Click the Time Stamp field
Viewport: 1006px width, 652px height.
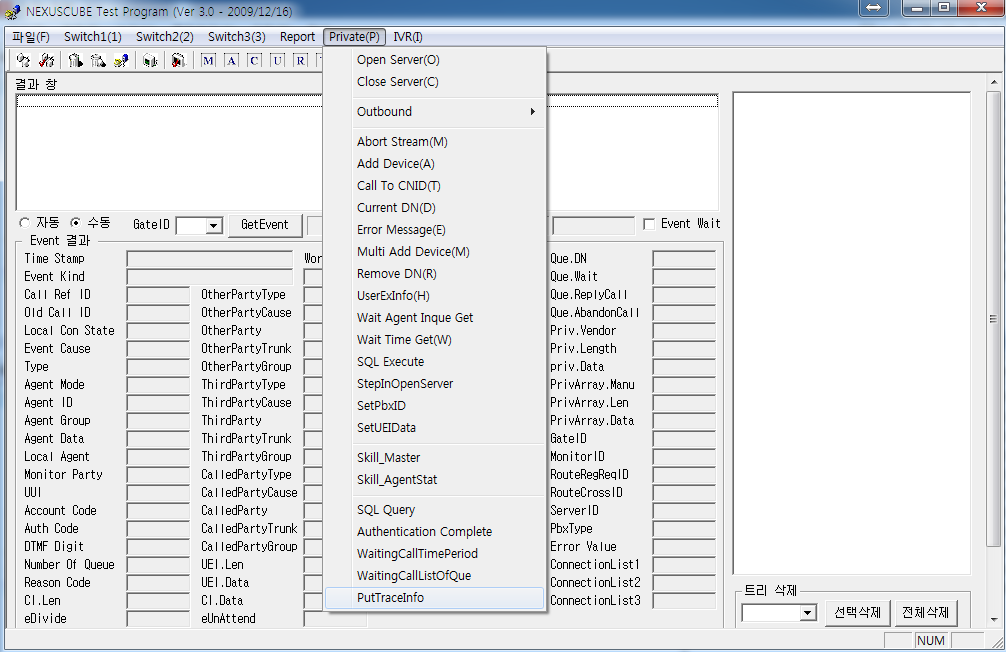click(210, 259)
